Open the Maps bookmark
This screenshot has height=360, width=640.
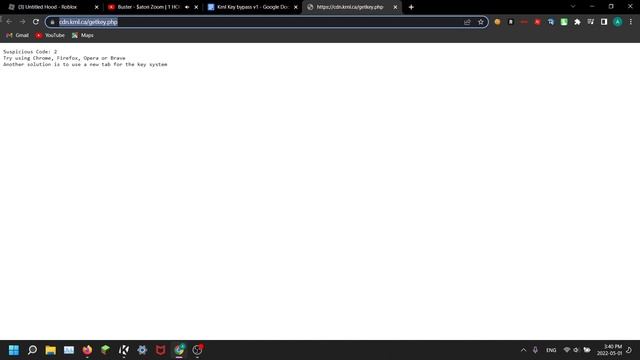click(x=83, y=36)
